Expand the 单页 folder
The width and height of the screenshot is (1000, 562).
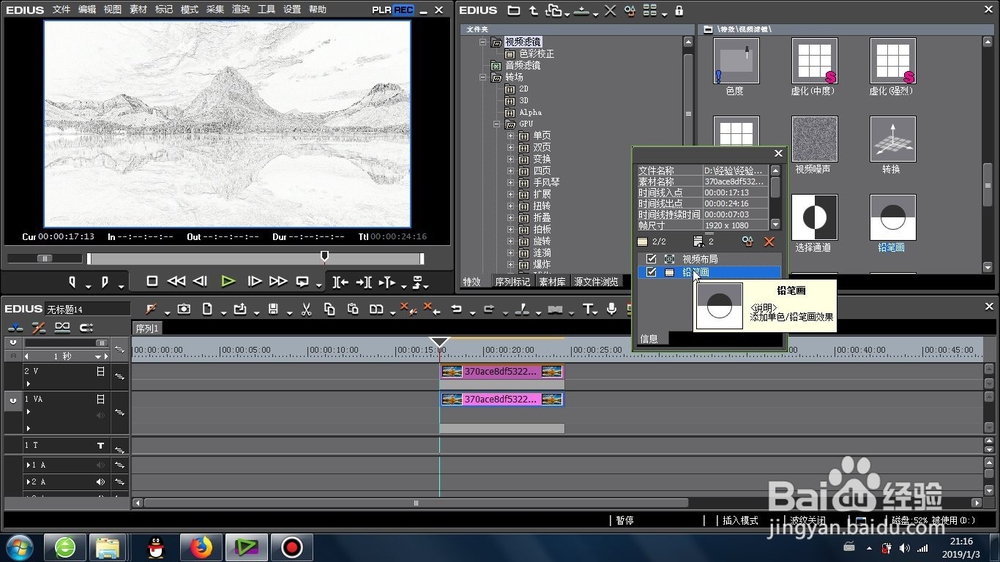click(510, 136)
